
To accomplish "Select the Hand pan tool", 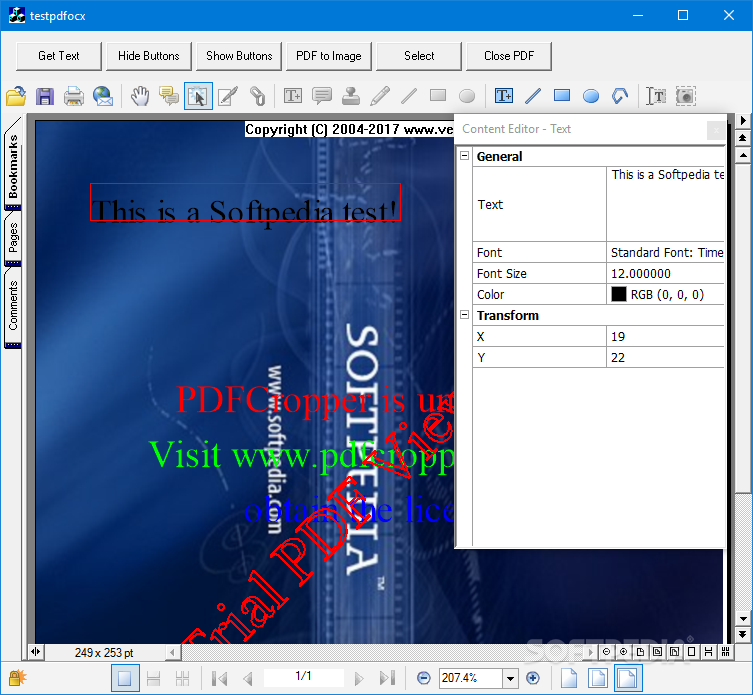I will pyautogui.click(x=140, y=96).
